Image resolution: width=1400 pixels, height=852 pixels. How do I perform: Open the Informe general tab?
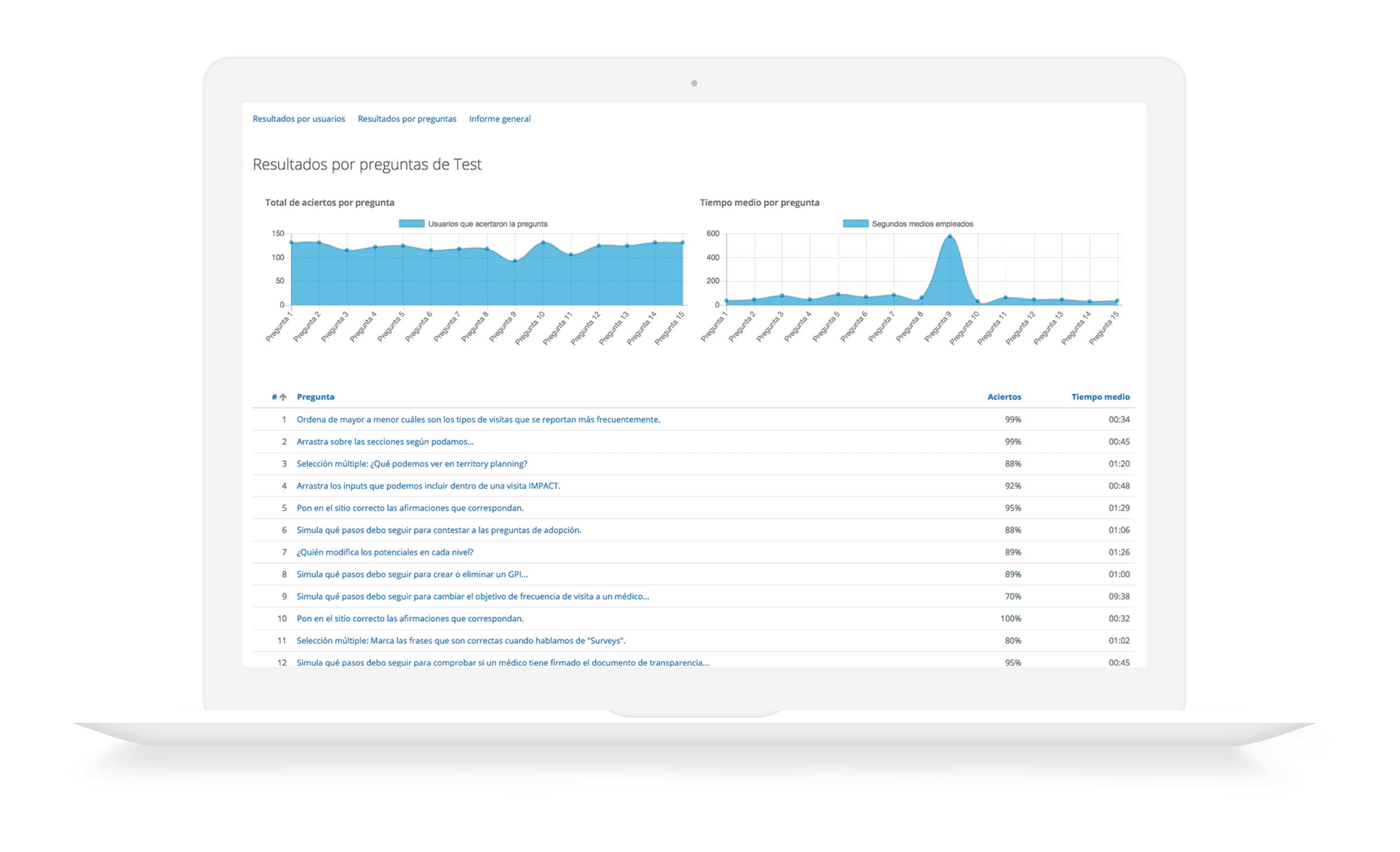coord(500,119)
